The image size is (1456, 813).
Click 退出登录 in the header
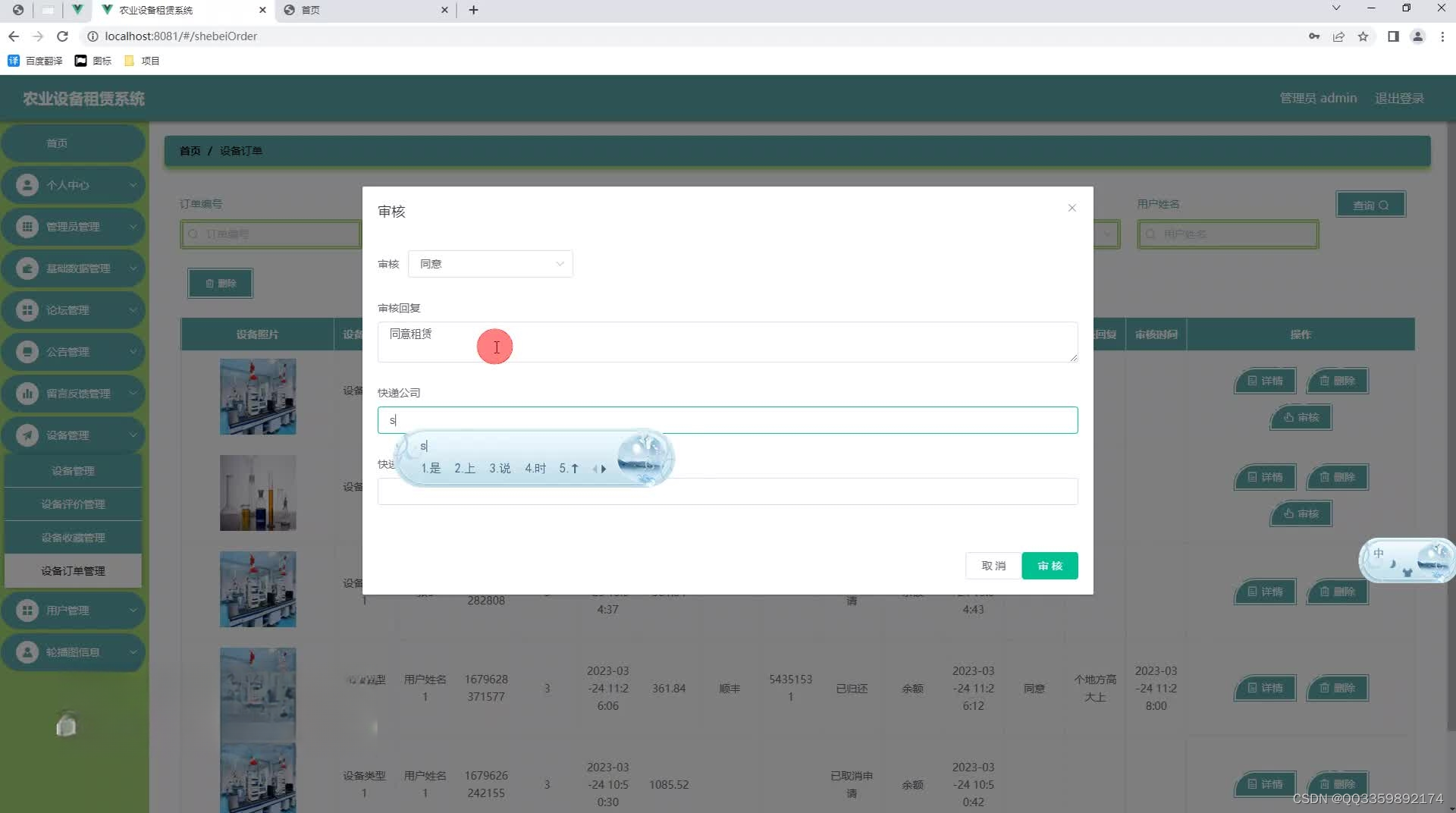click(1399, 99)
